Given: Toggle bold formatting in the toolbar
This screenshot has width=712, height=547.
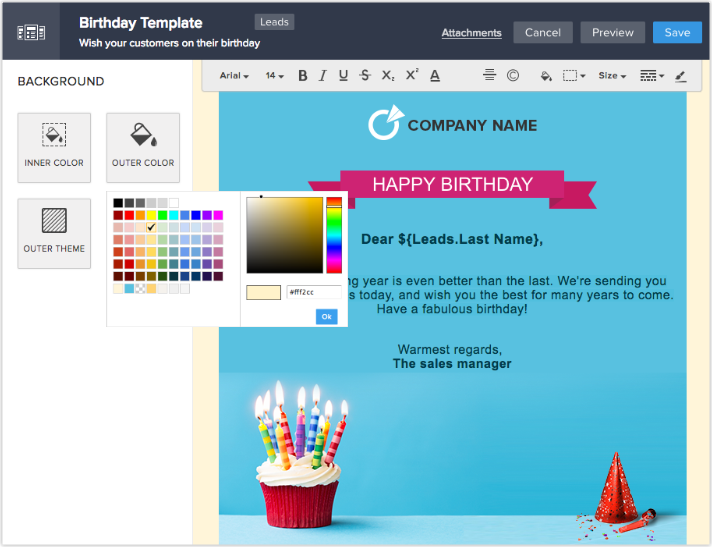Looking at the screenshot, I should [x=303, y=76].
